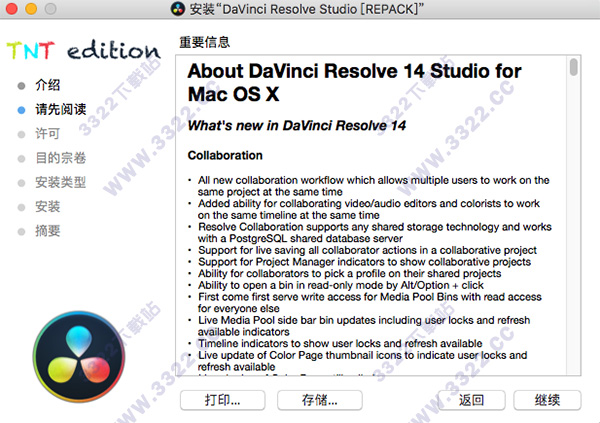The width and height of the screenshot is (600, 423).
Task: Click the DaVinci Resolve logo icon
Action: (79, 356)
